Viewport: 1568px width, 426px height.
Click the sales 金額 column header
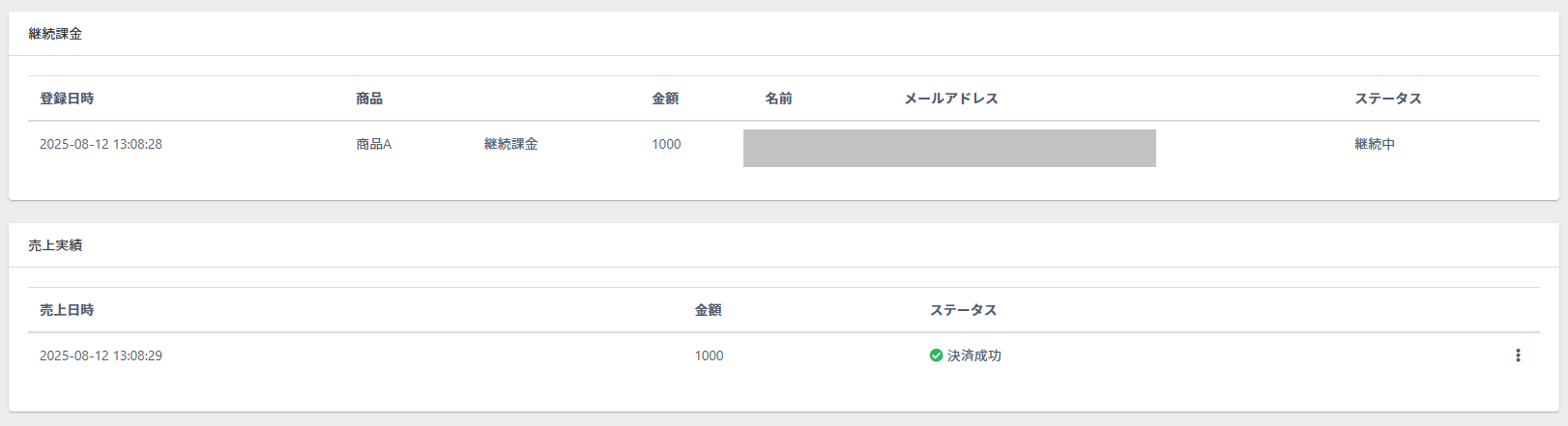[x=709, y=310]
